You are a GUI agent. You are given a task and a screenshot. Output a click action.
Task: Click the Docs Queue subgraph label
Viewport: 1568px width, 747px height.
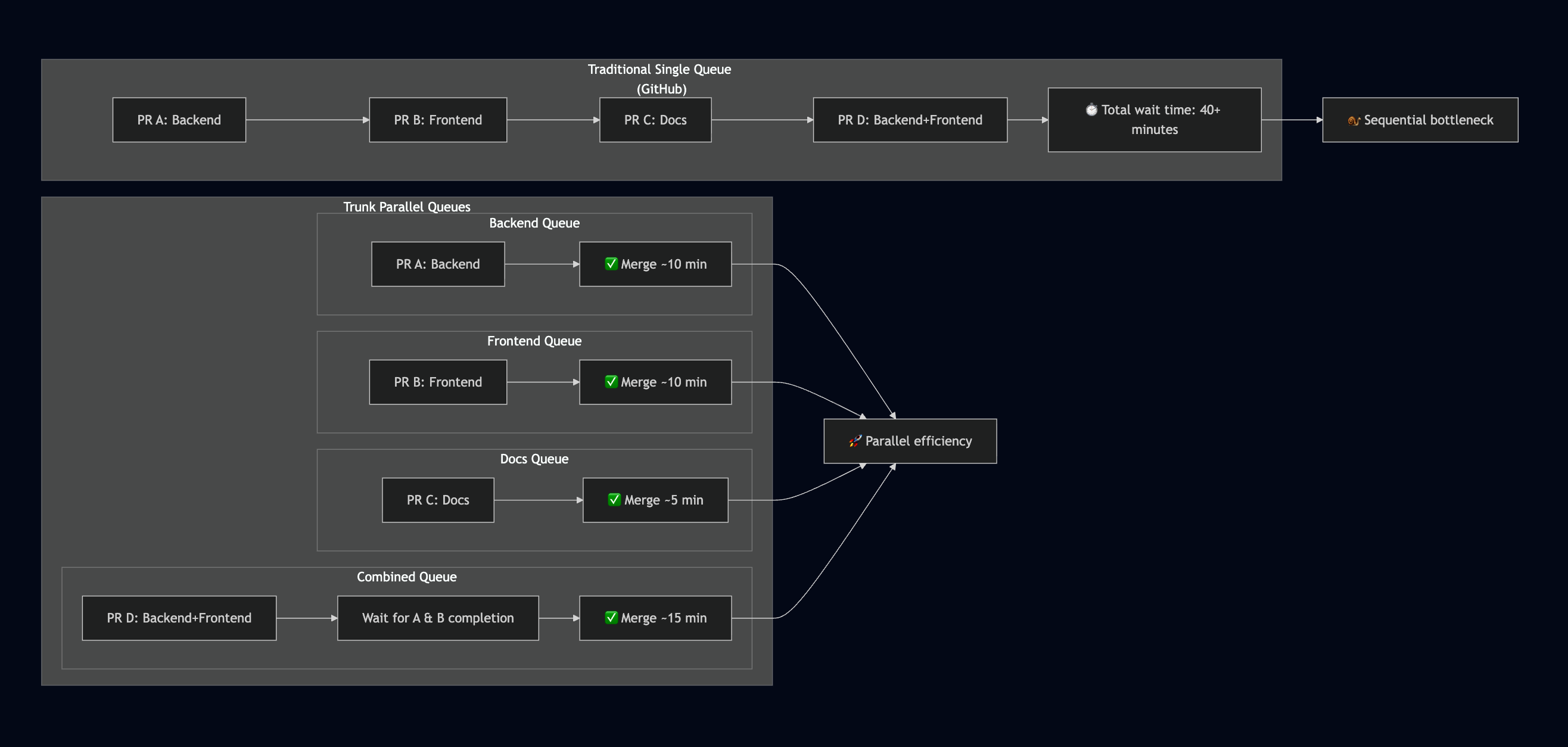click(x=534, y=459)
